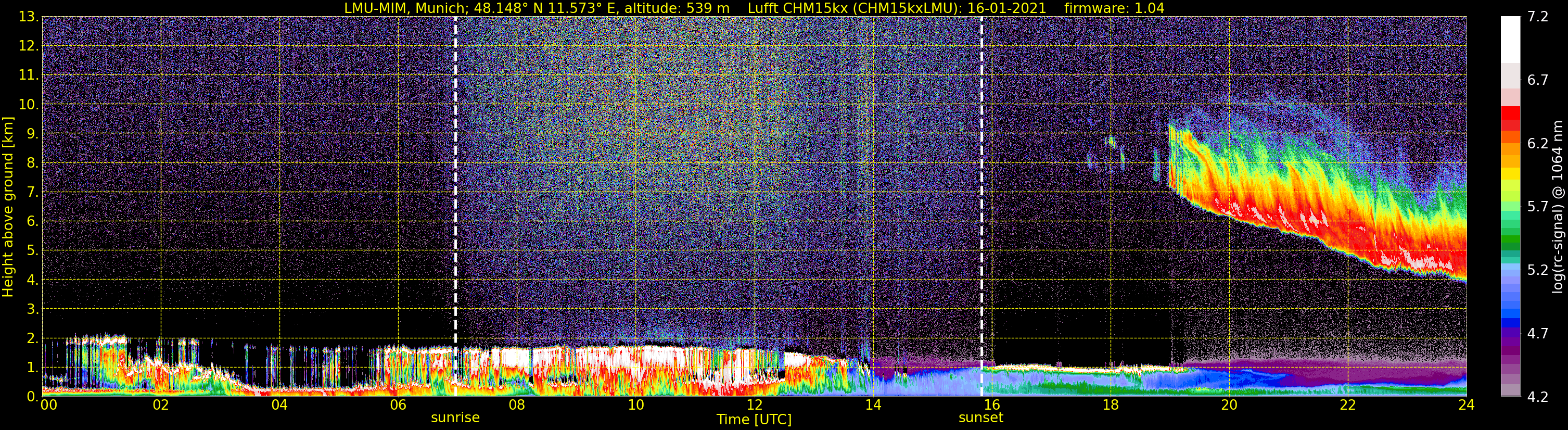Click the '4.7' colorbar value

point(1538,333)
